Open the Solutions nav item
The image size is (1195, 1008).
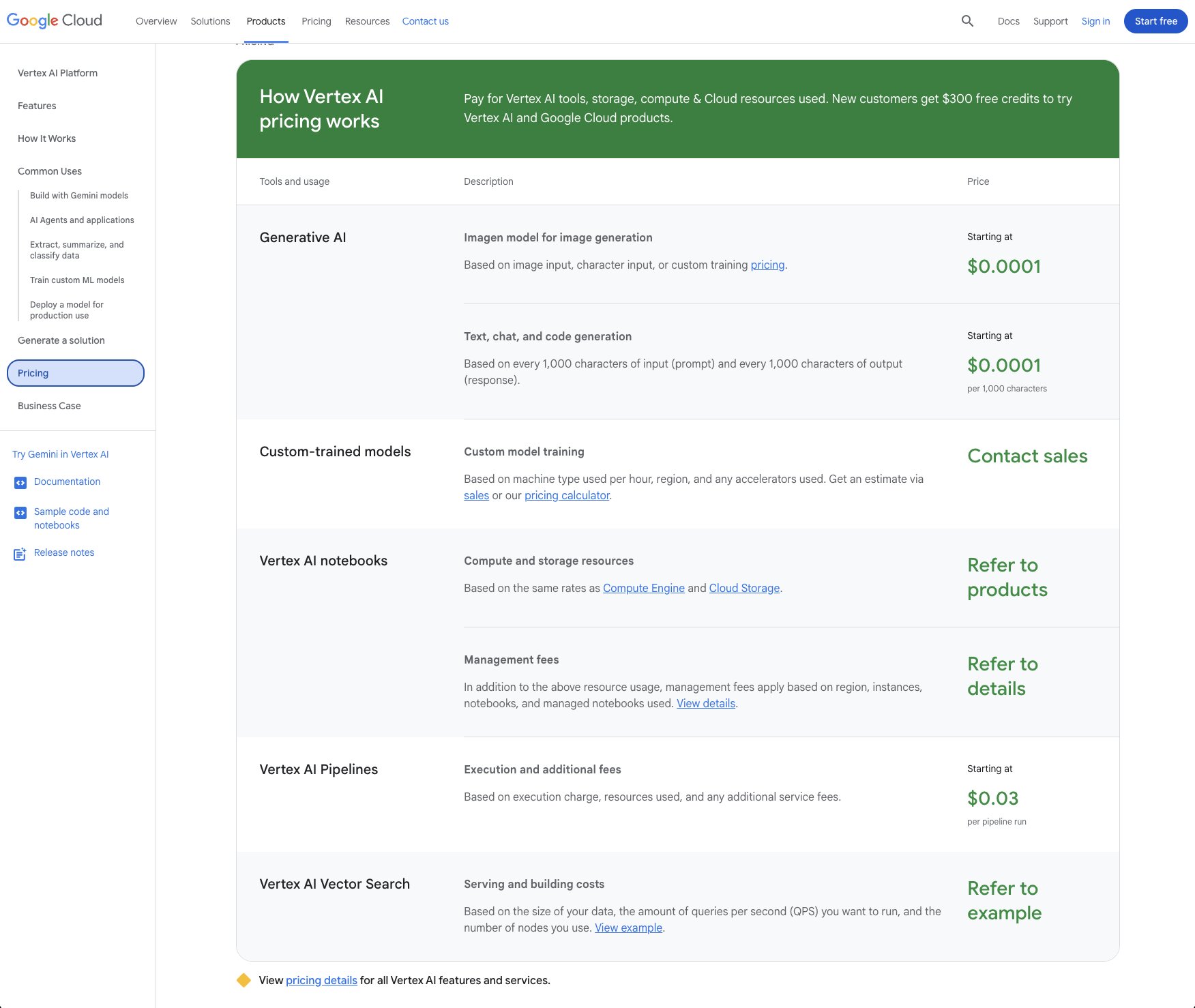pos(210,21)
